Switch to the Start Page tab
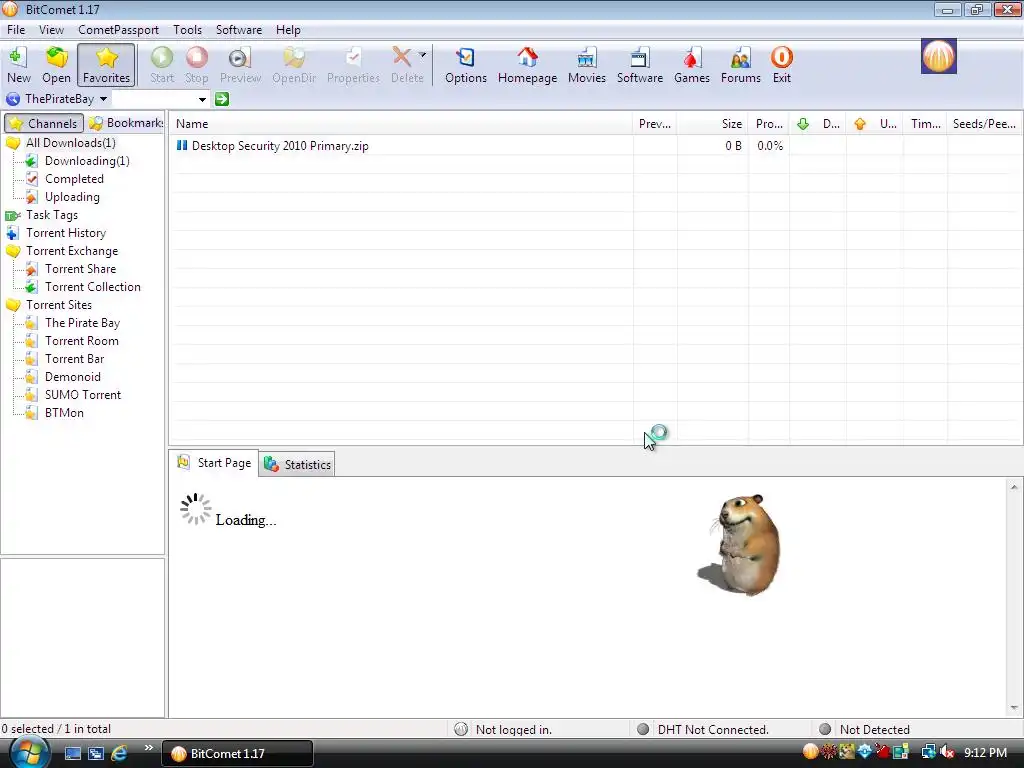The image size is (1024, 768). pyautogui.click(x=214, y=463)
